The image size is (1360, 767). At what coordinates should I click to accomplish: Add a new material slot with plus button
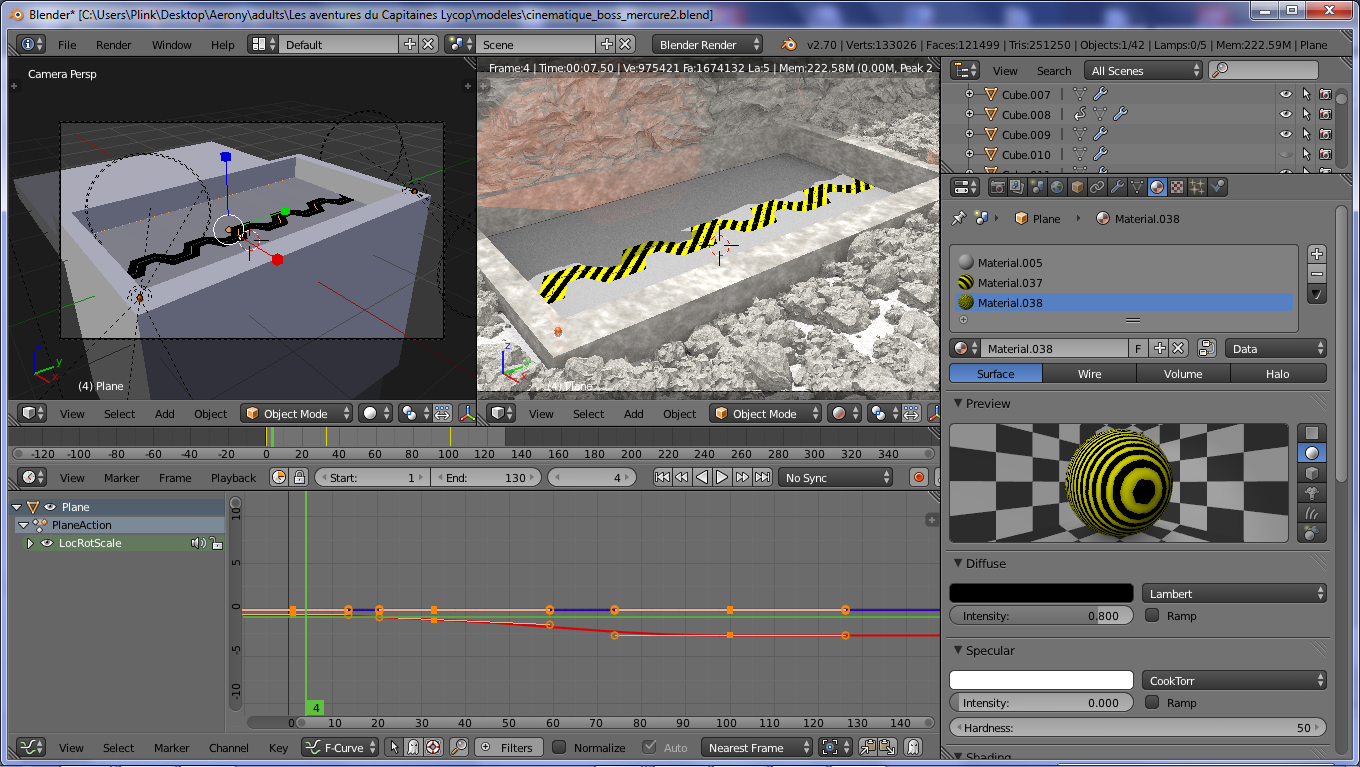pyautogui.click(x=1317, y=254)
